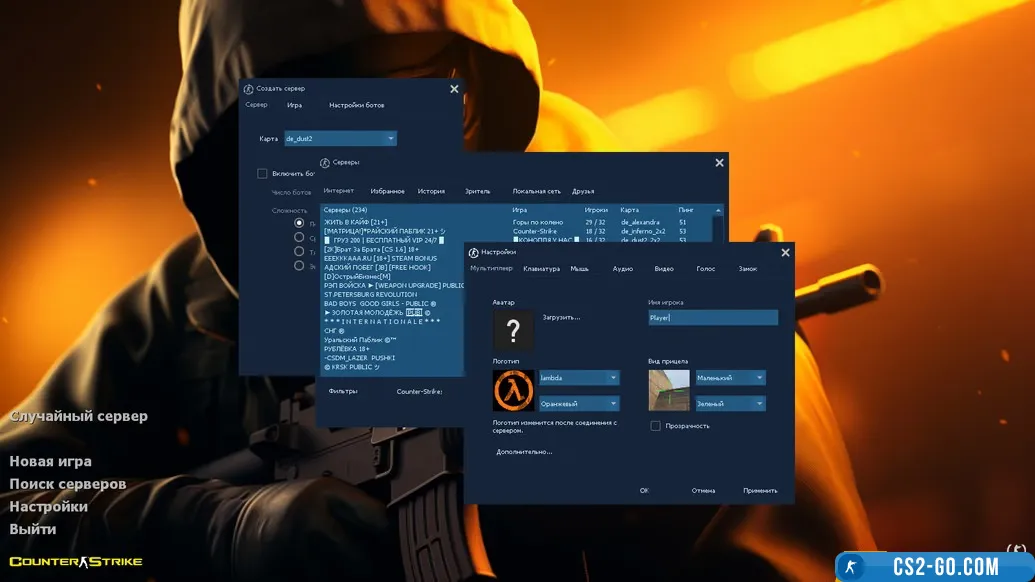Click the crosshair preview thumbnail
Screen dimensions: 1035x582
(669, 390)
